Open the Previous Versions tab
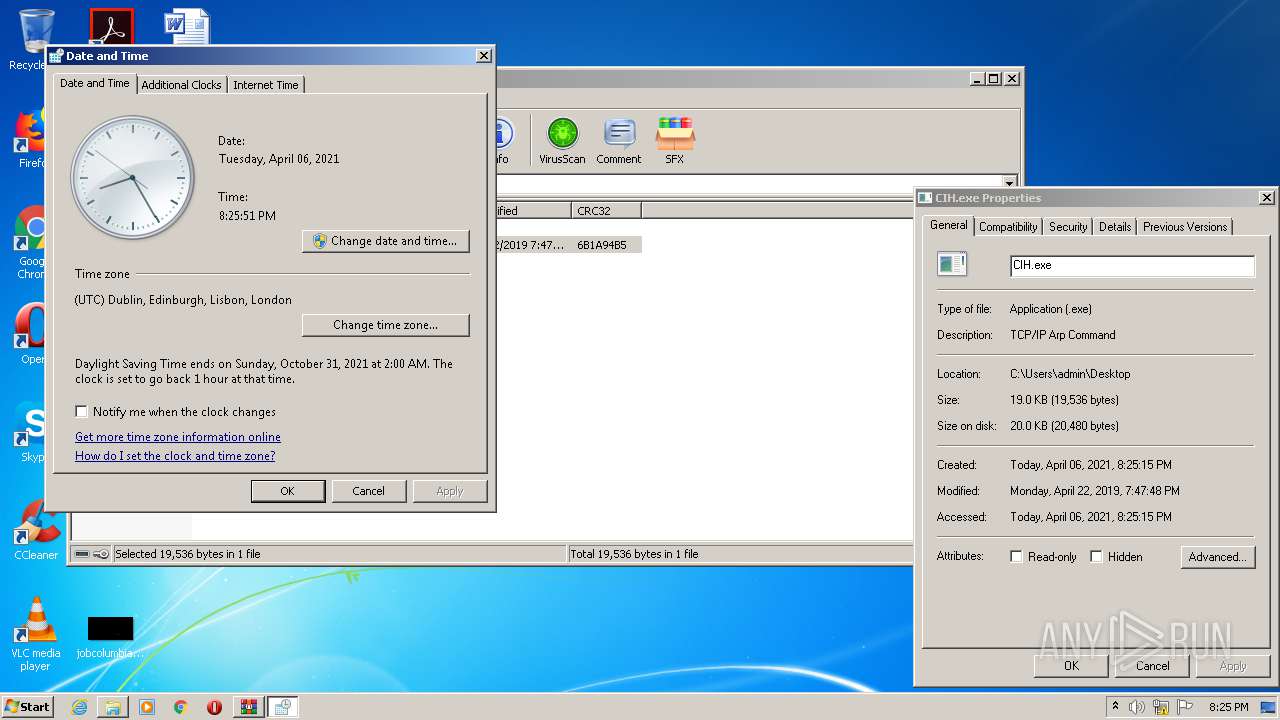 pos(1185,227)
